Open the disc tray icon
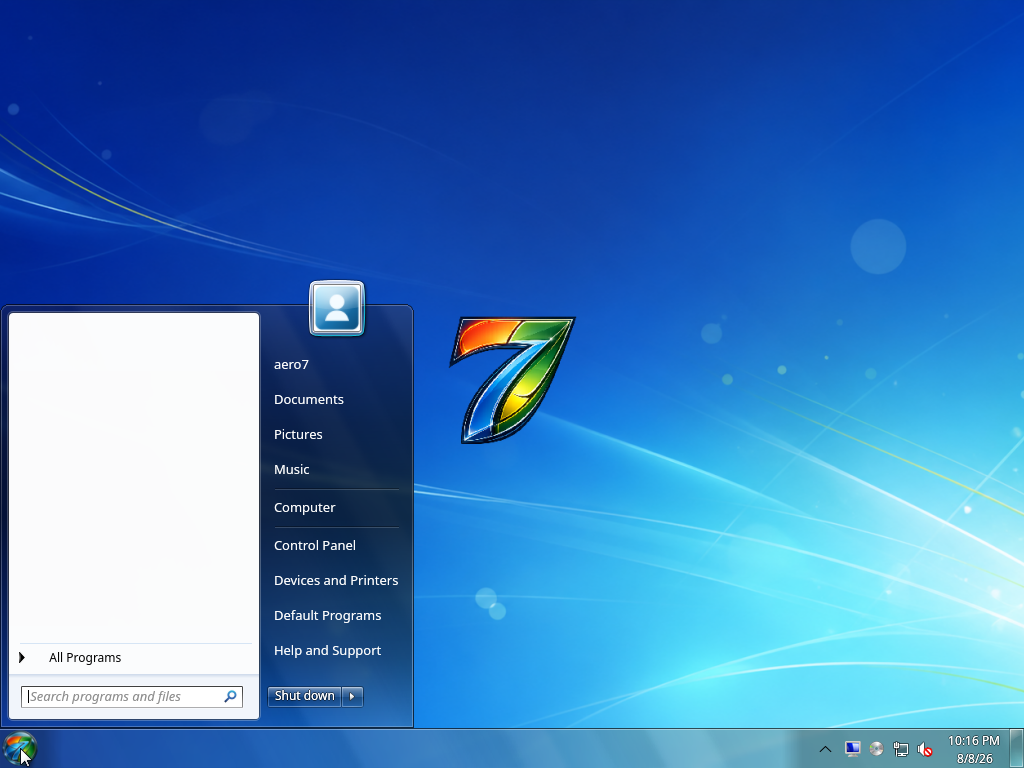The width and height of the screenshot is (1024, 768). [x=876, y=749]
